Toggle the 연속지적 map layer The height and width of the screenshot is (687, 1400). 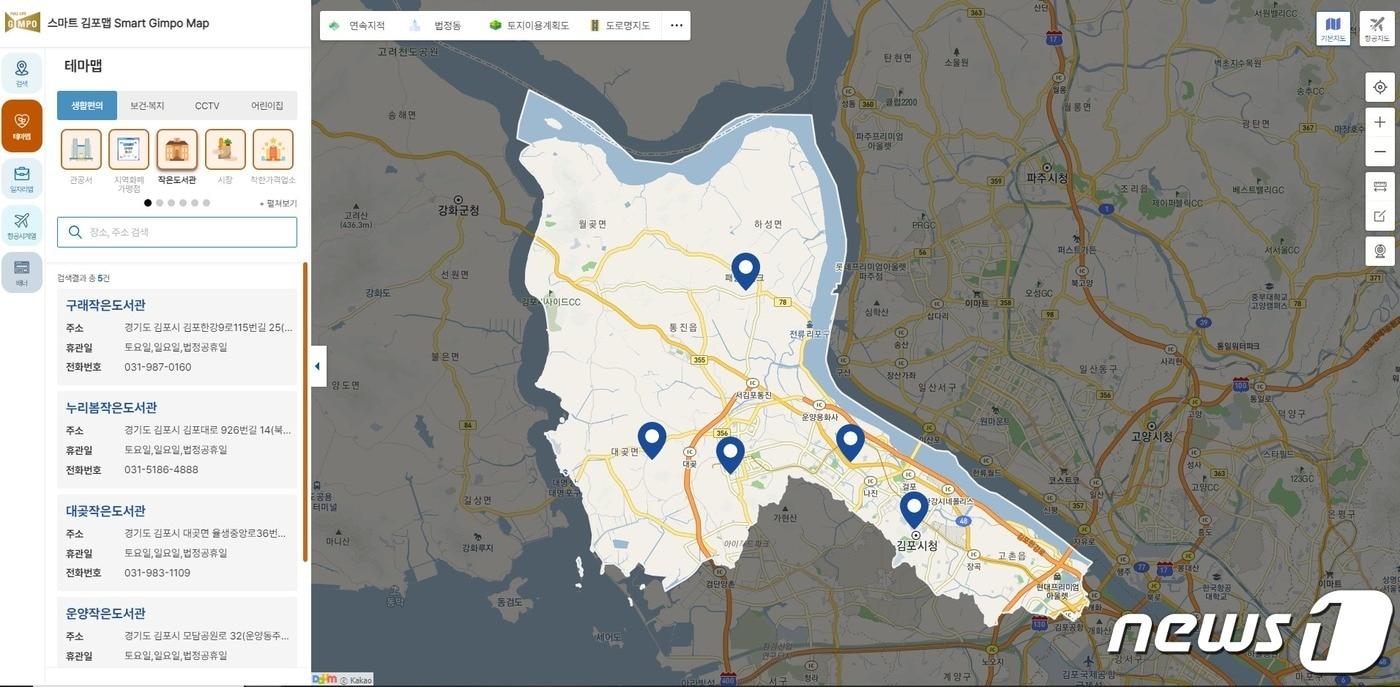pyautogui.click(x=357, y=26)
